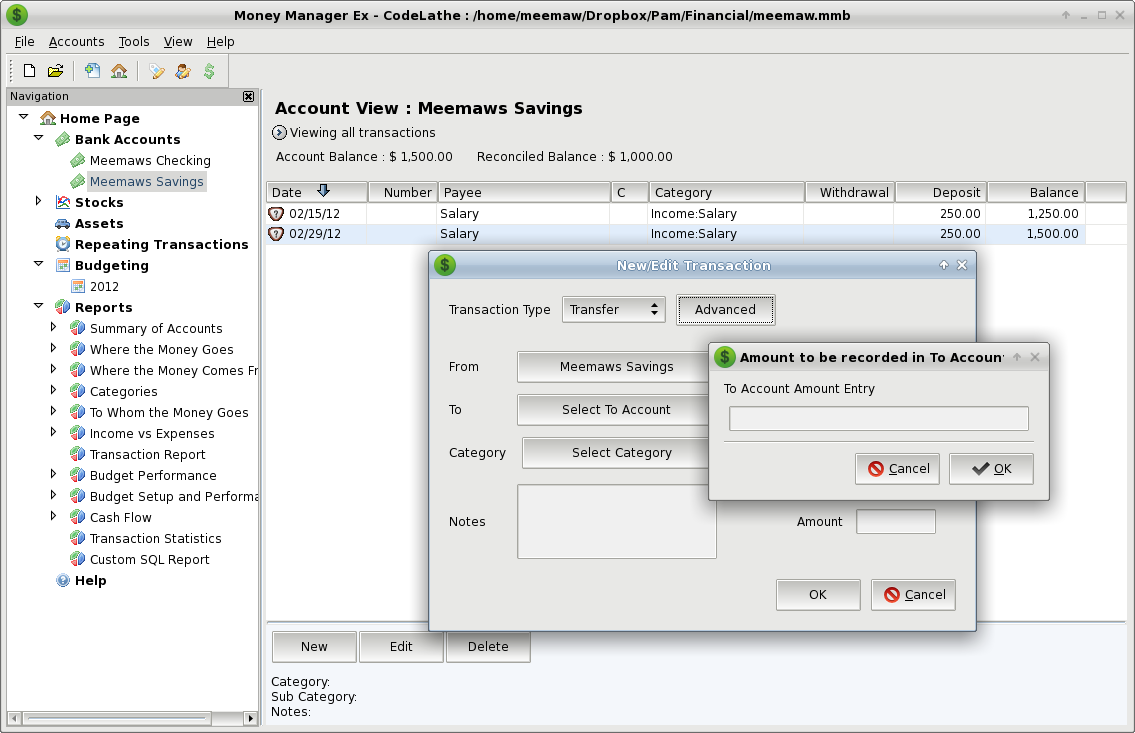Cancel the New/Edit Transaction dialog
Viewport: 1135px width, 733px height.
pyautogui.click(x=914, y=595)
